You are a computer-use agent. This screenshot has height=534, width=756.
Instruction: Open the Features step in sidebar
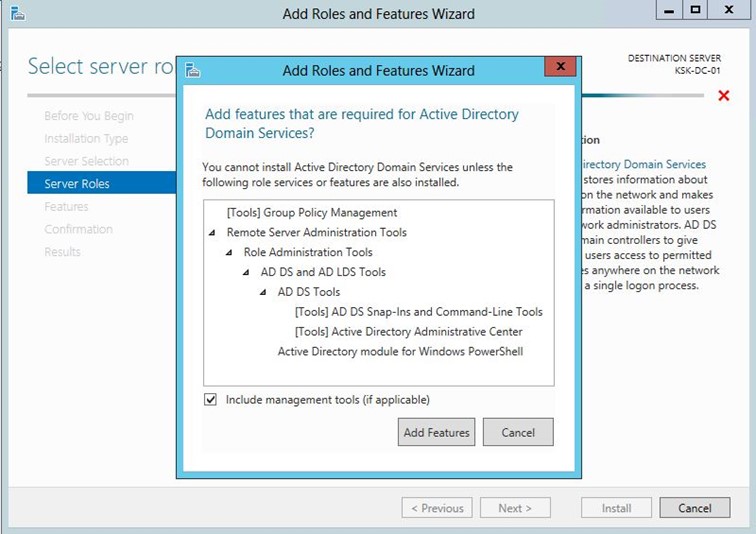66,206
